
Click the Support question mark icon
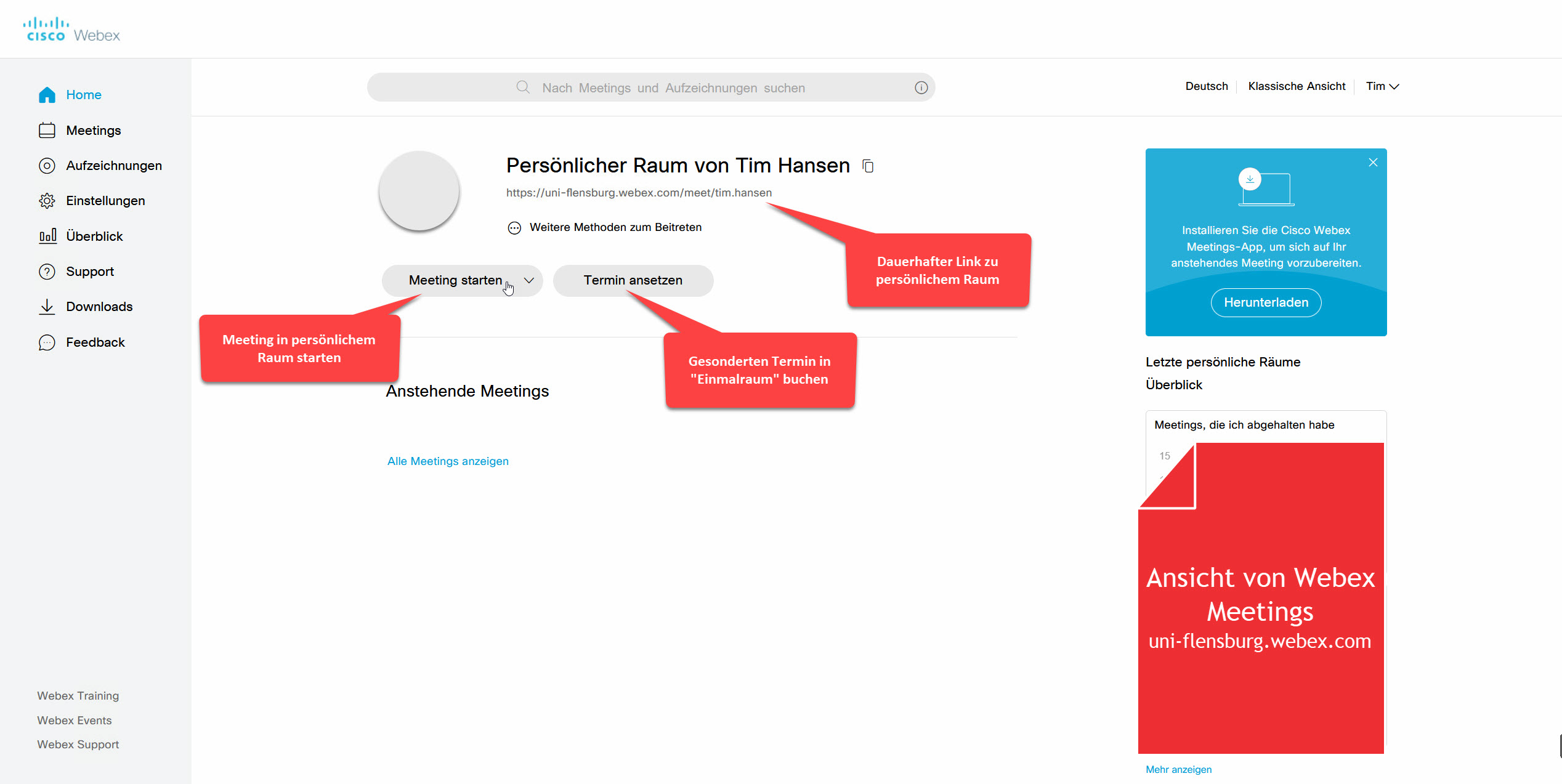tap(47, 272)
